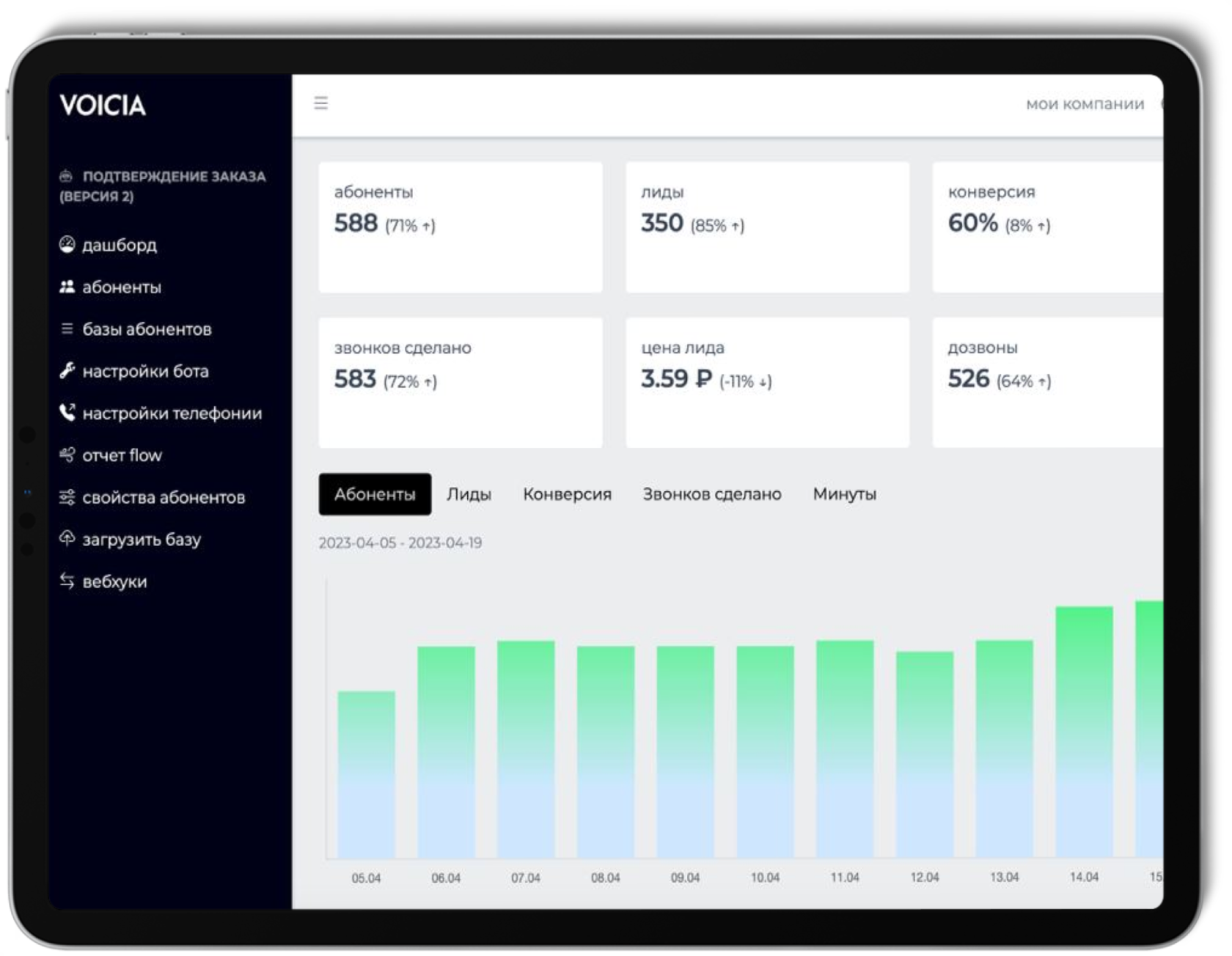This screenshot has width=1232, height=956.
Task: Click the цена лида 3.59 ₽ card
Action: pyautogui.click(x=768, y=383)
